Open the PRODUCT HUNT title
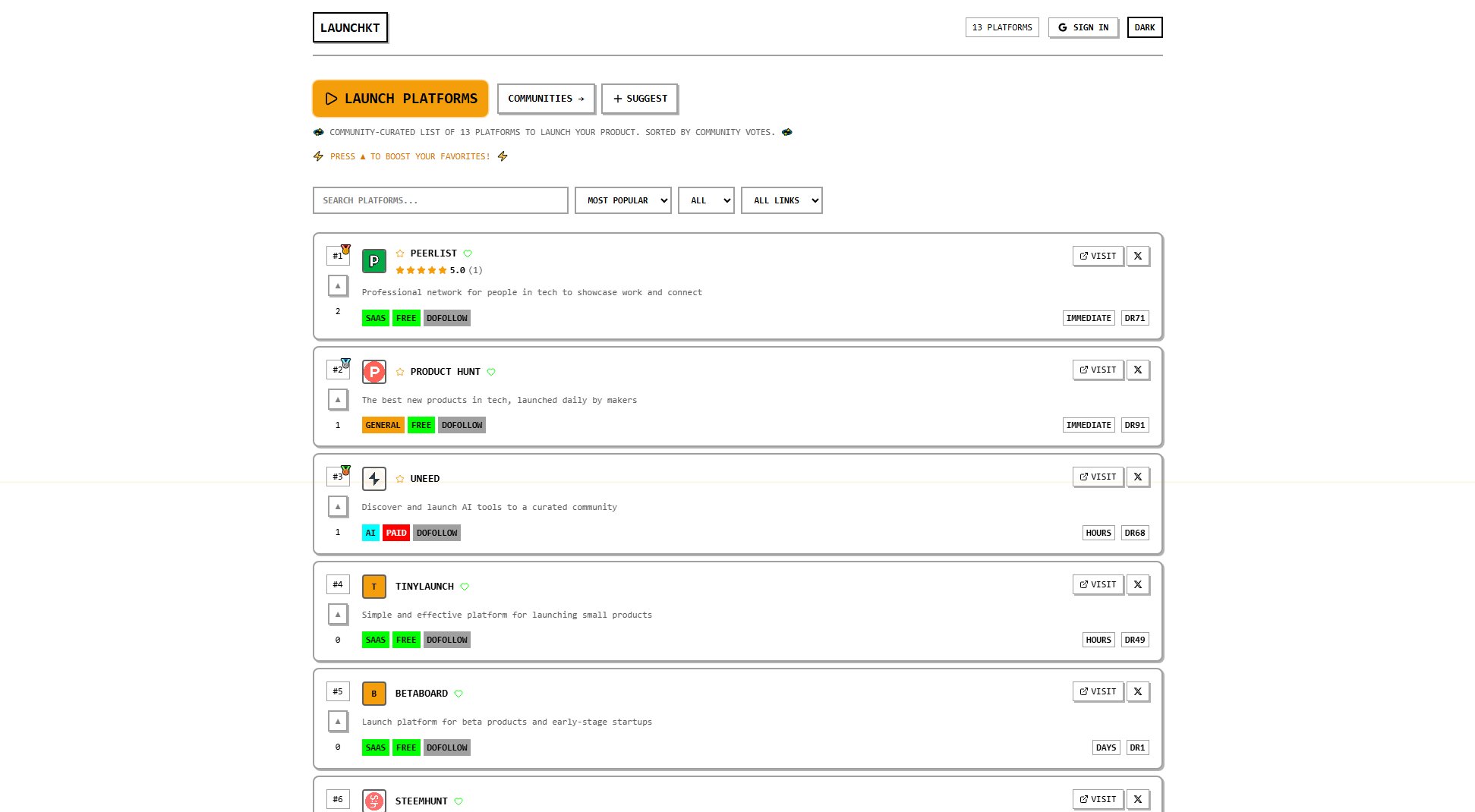The height and width of the screenshot is (812, 1475). [446, 372]
